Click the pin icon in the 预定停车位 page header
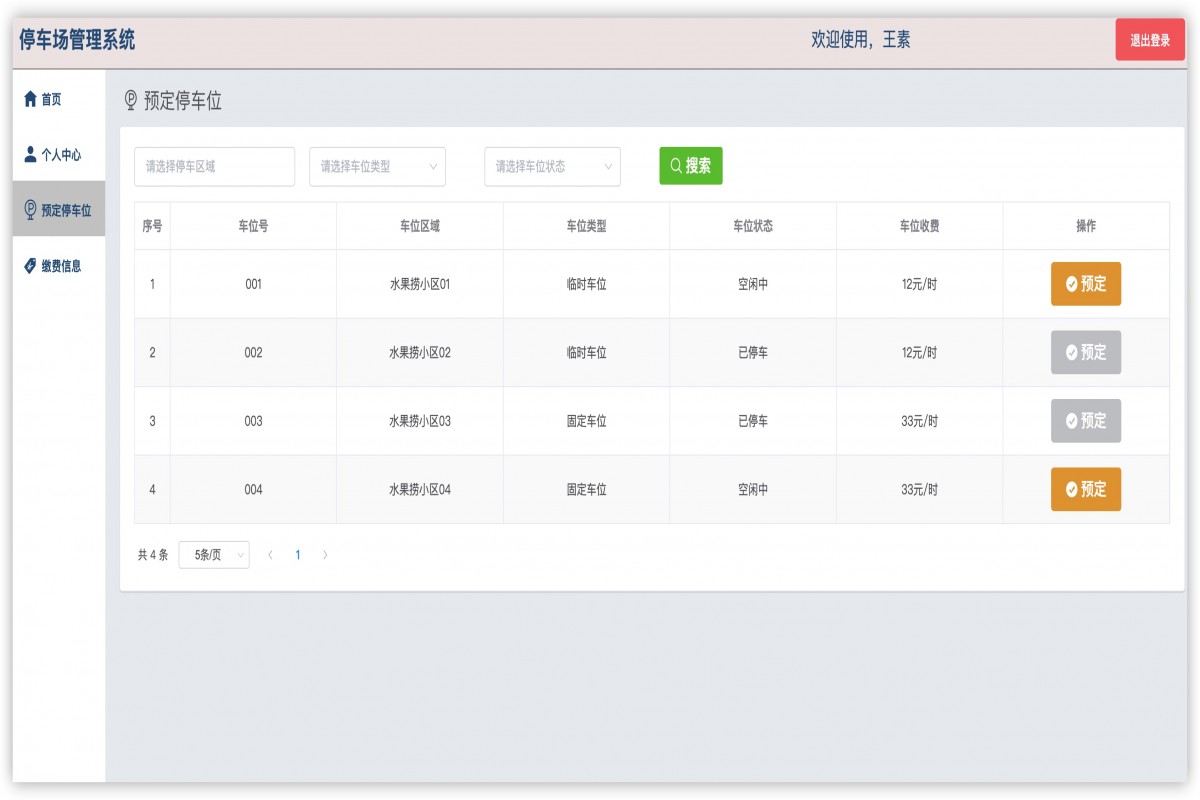The height and width of the screenshot is (800, 1200). [129, 99]
